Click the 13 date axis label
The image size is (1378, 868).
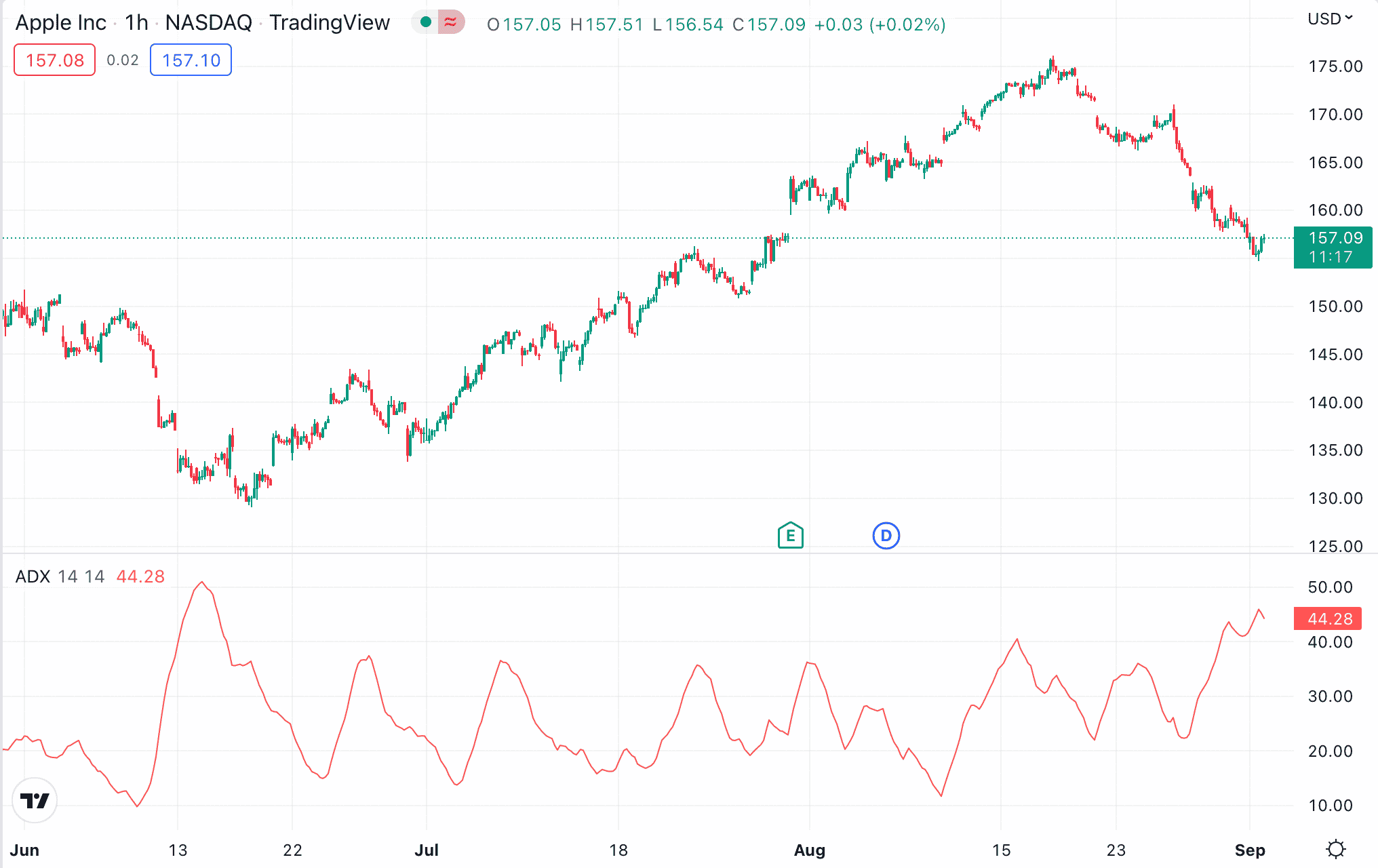[x=178, y=850]
